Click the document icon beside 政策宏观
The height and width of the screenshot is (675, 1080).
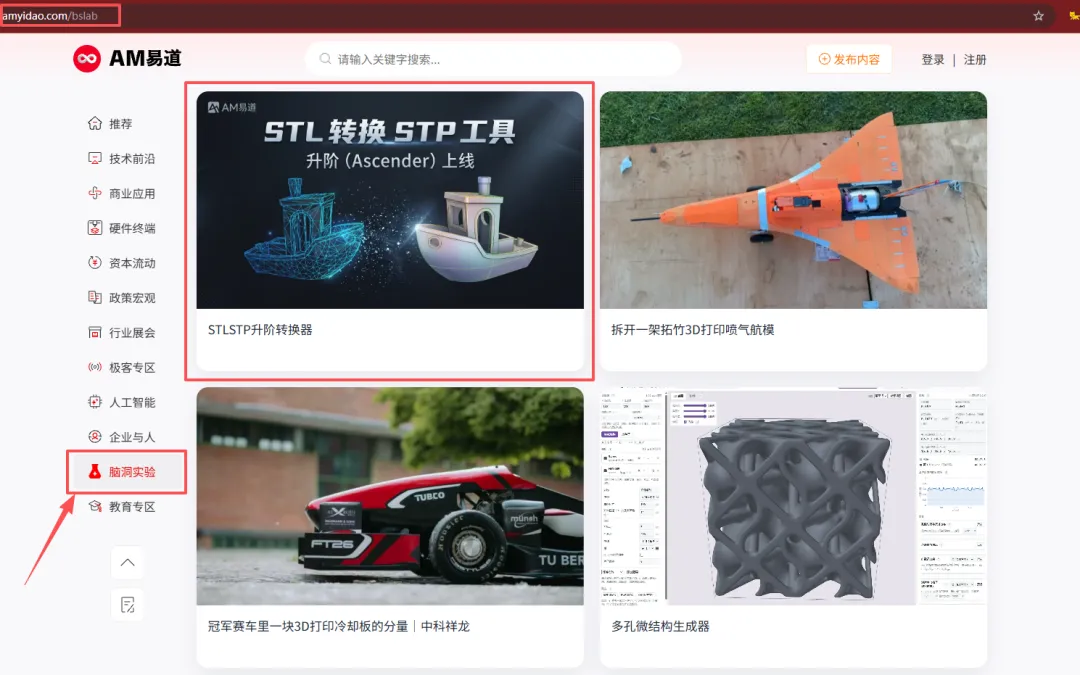point(95,298)
